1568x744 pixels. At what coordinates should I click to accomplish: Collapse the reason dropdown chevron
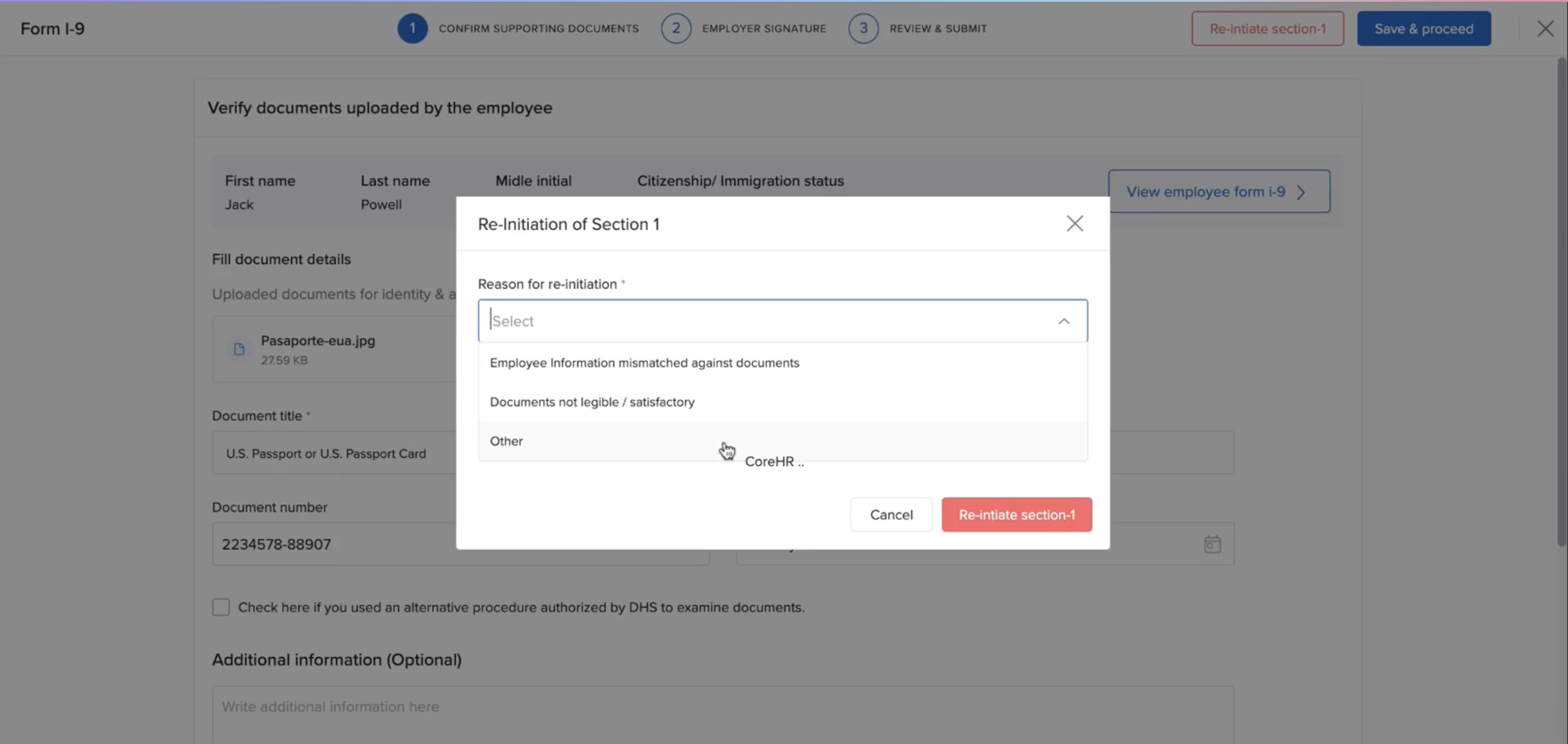click(1063, 321)
